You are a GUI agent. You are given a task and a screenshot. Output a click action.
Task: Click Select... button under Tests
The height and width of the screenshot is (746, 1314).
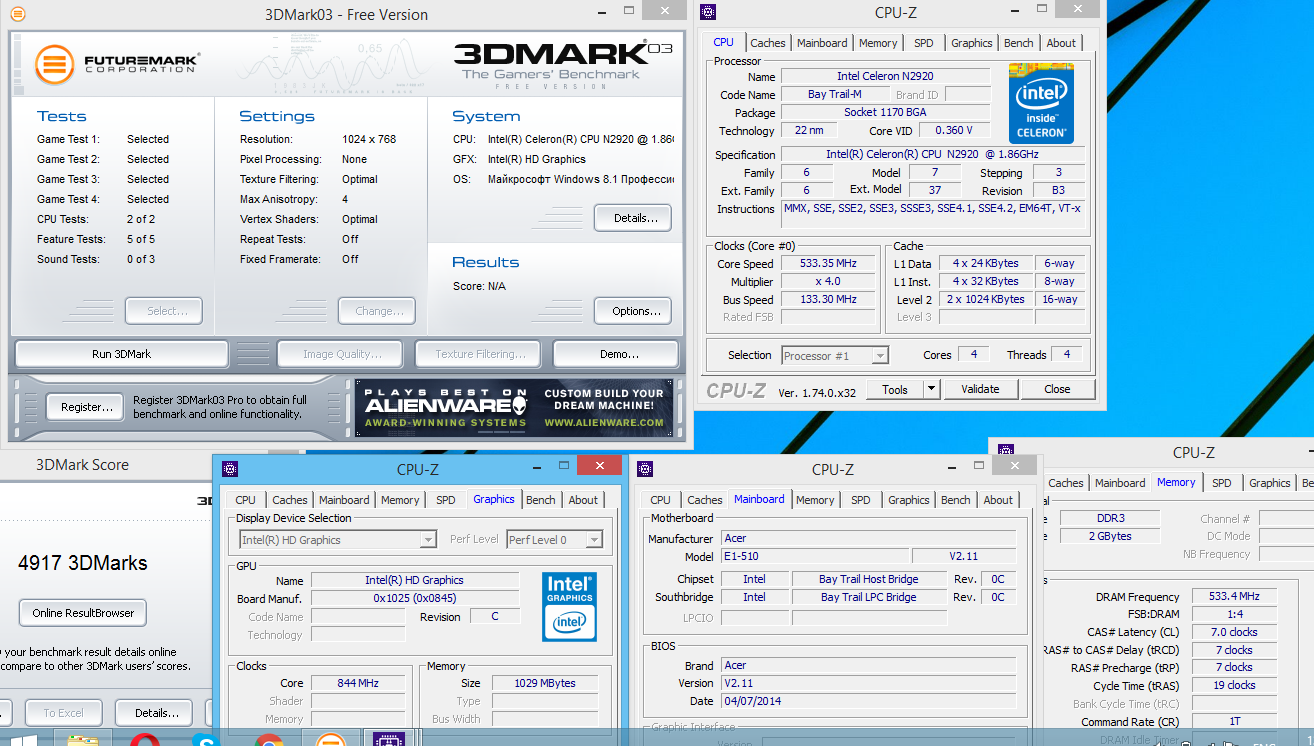tap(164, 311)
